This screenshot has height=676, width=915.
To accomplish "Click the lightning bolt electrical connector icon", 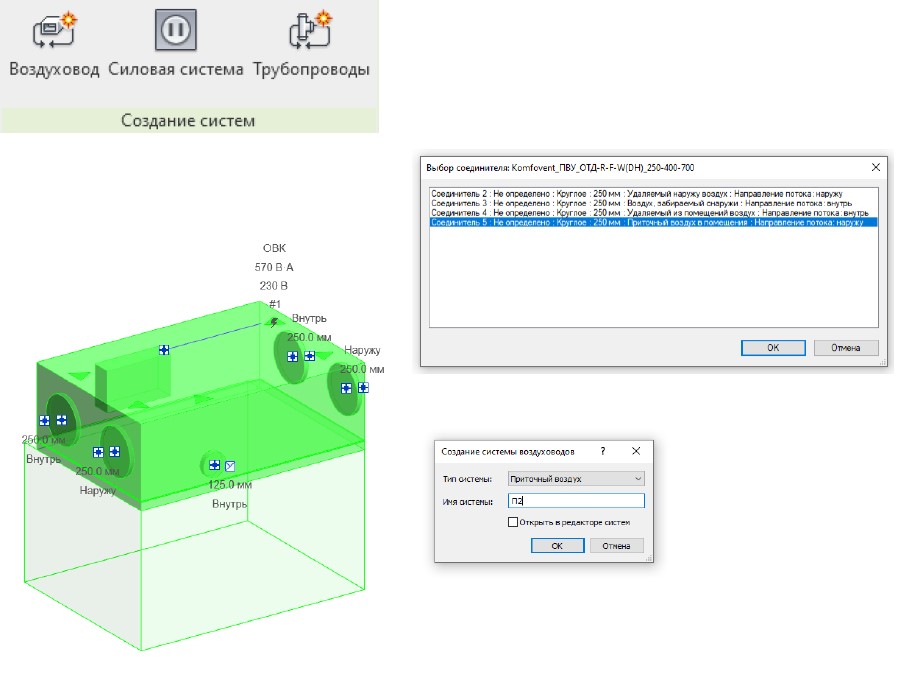I will coord(274,322).
